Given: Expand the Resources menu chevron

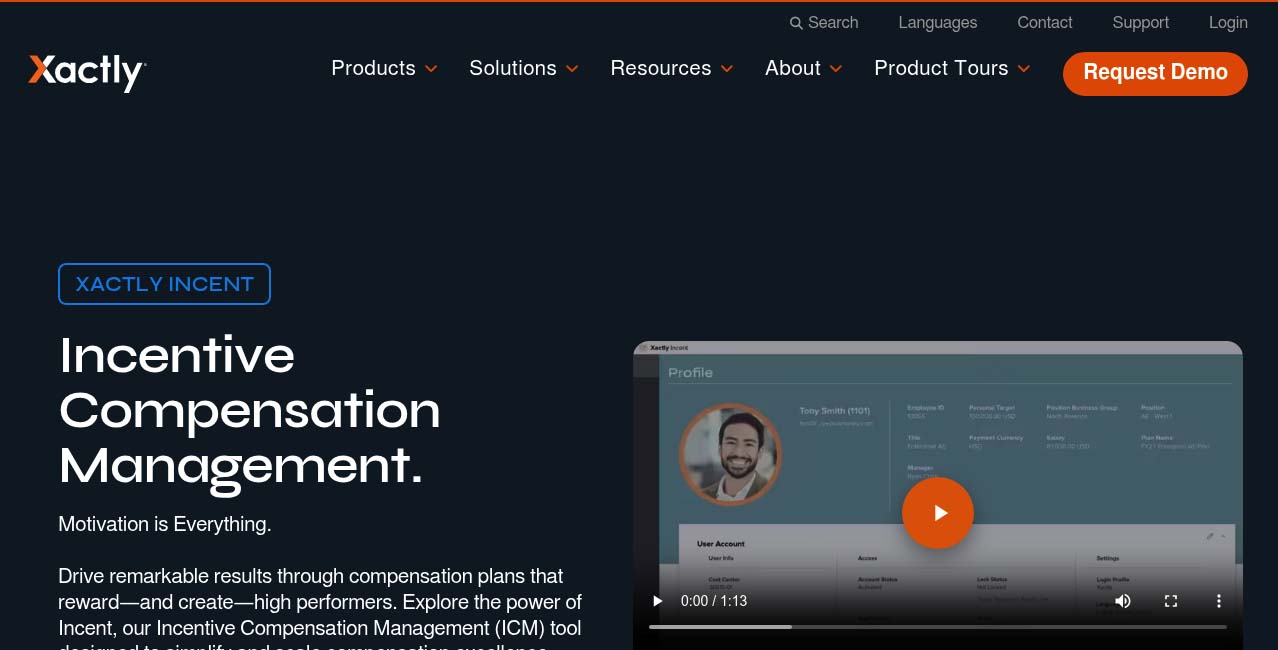Looking at the screenshot, I should [727, 69].
